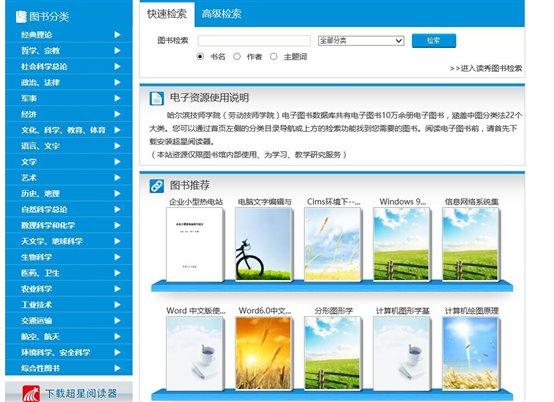
Task: Open the 计算机绘图原理 book cover
Action: coord(471,353)
